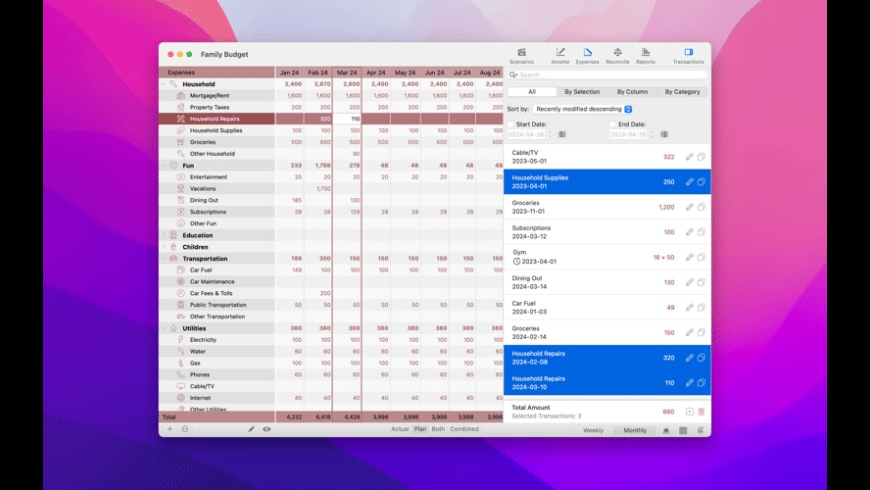Viewport: 870px width, 490px height.
Task: Adjust the start date stepper
Action: pos(550,134)
